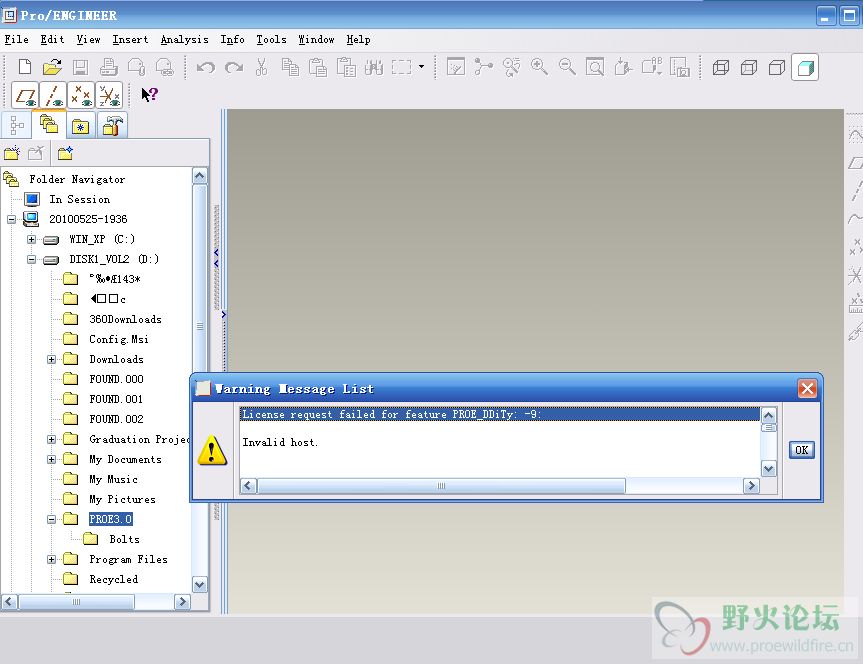Click the dashed selection box icon
863x664 pixels.
coord(401,67)
